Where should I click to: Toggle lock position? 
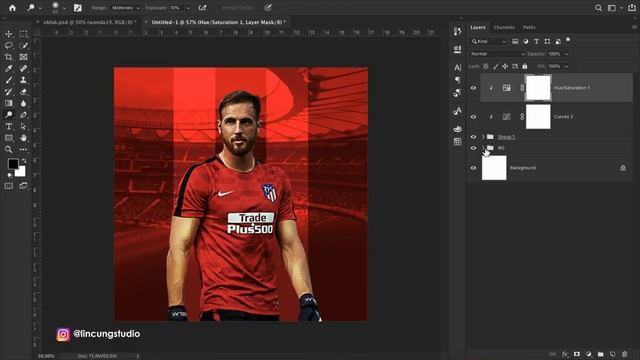pos(505,66)
